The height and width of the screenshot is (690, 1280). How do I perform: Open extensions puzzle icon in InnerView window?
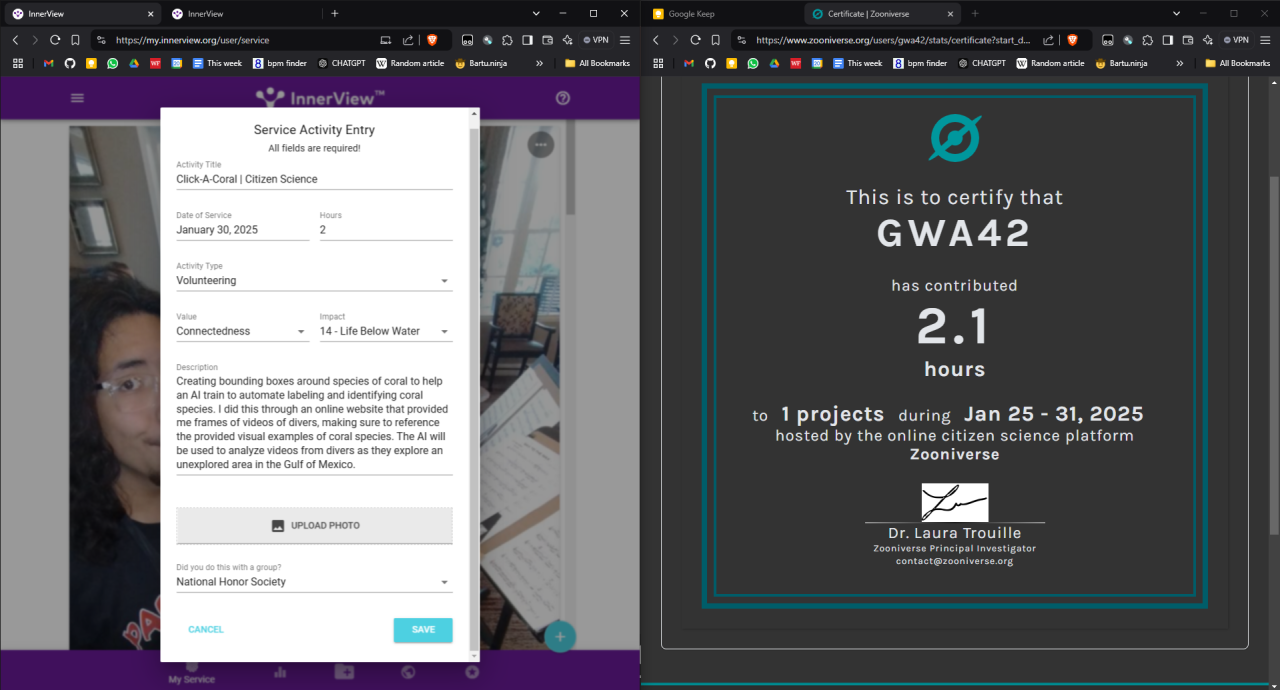507,40
